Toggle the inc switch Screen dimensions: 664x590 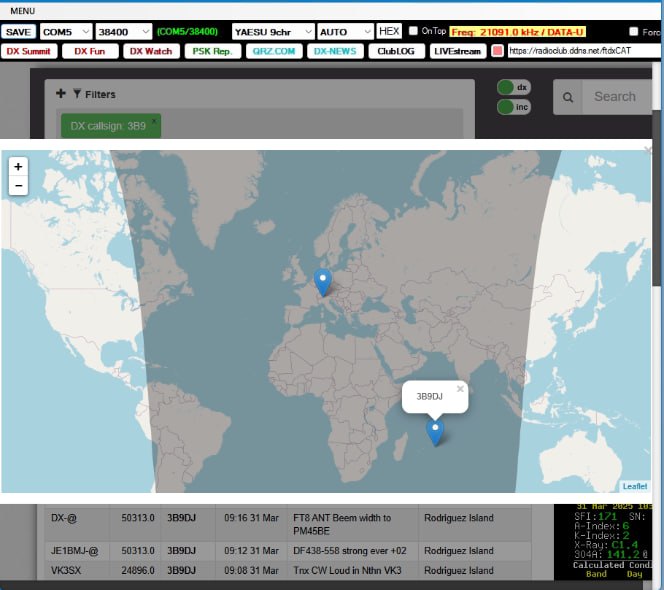(x=513, y=107)
